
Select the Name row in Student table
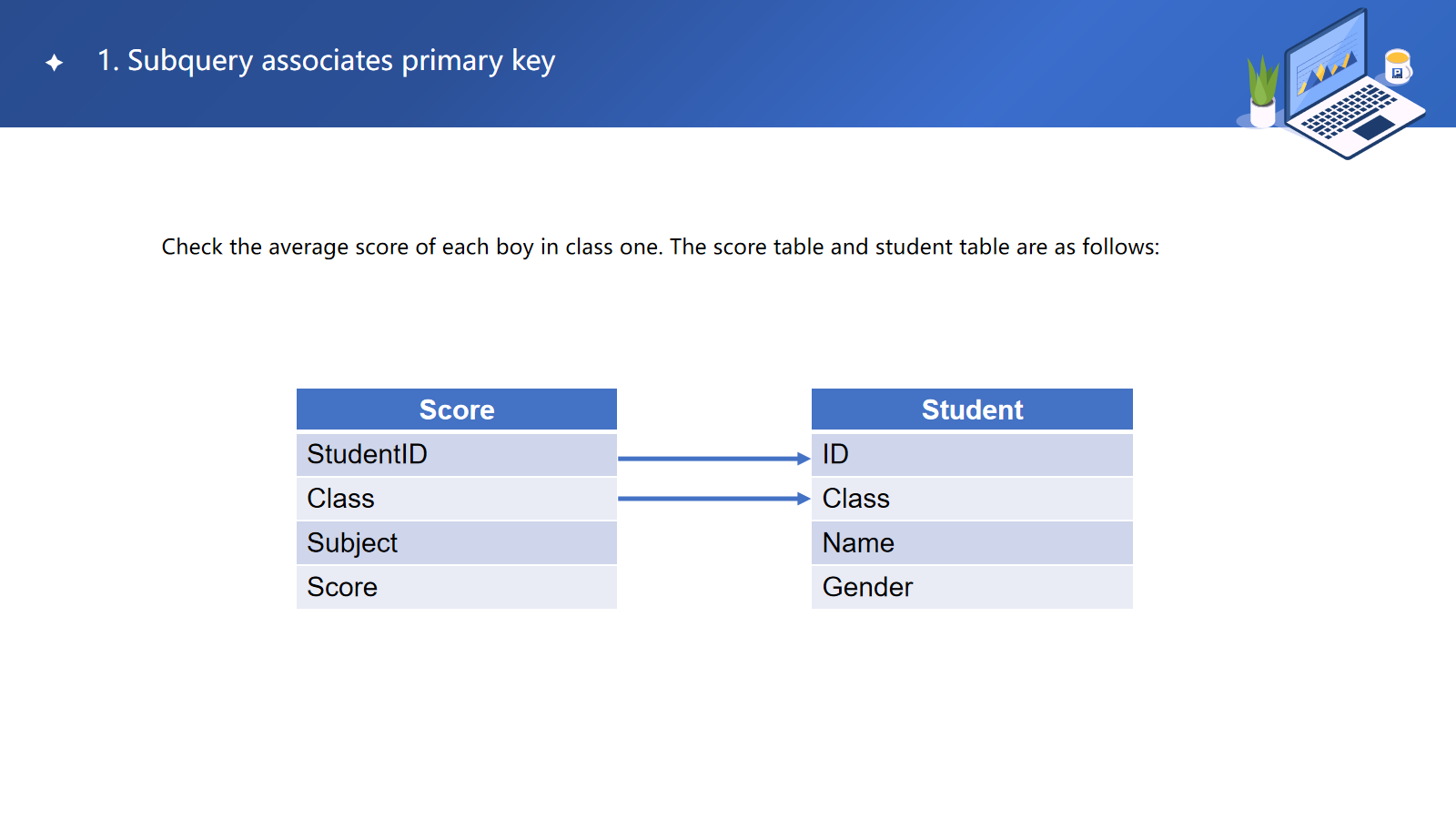pyautogui.click(x=972, y=543)
